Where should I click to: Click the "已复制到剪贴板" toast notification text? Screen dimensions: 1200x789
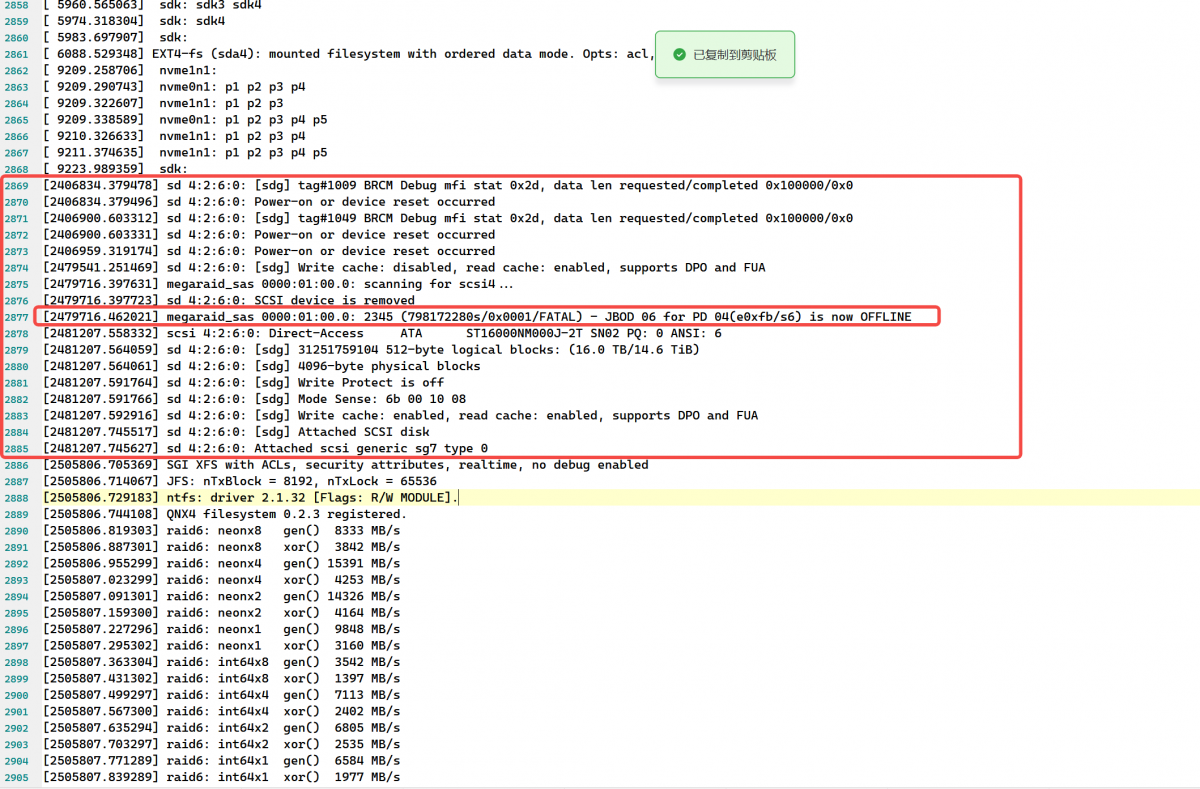click(x=734, y=55)
